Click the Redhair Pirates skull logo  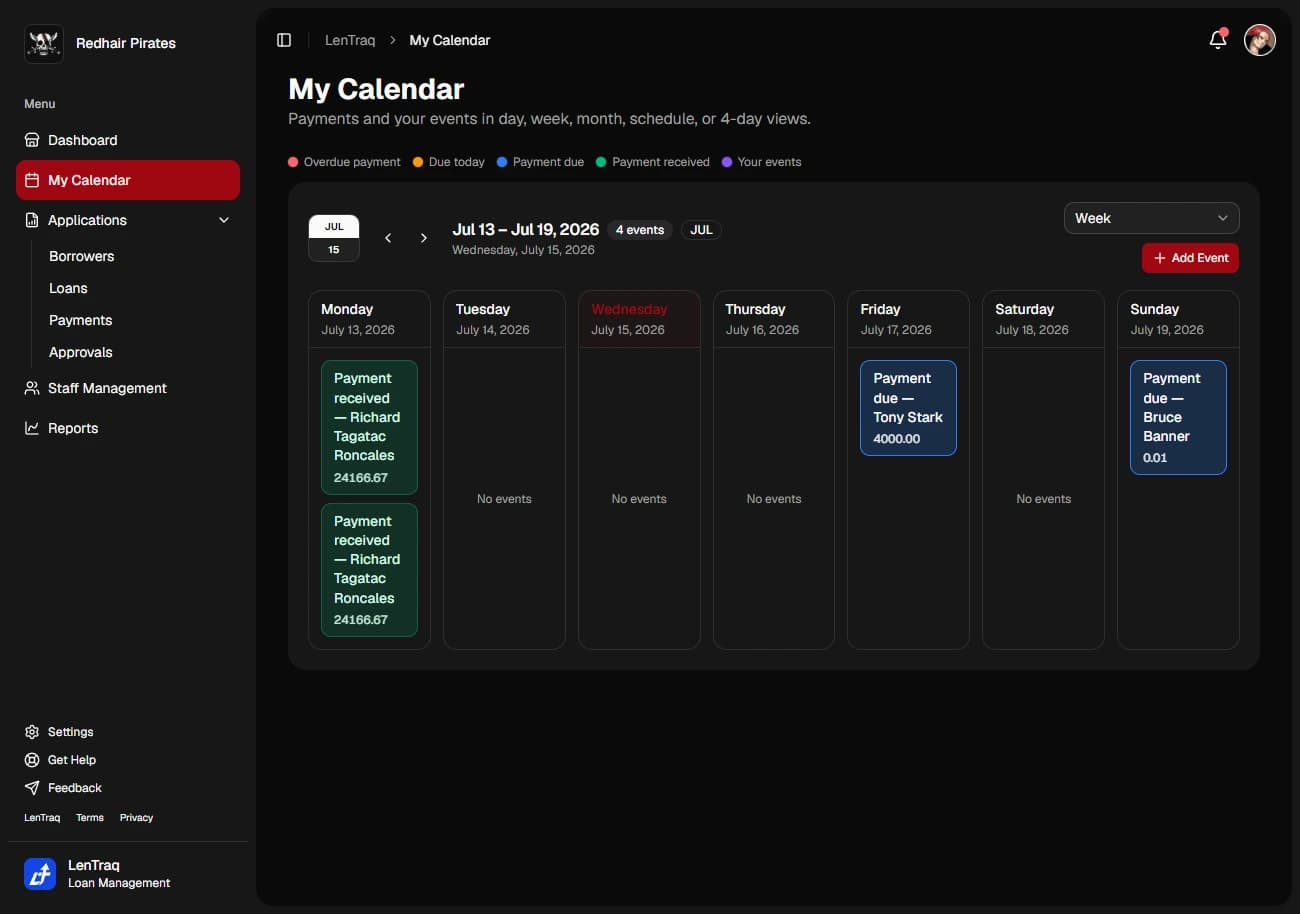(x=44, y=44)
